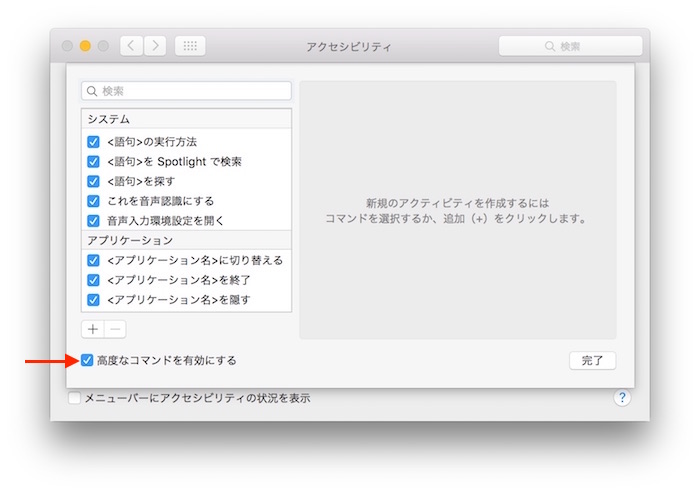The width and height of the screenshot is (700, 493).
Task: Toggle <アプリケーション名>を終了 checkbox
Action: [93, 280]
